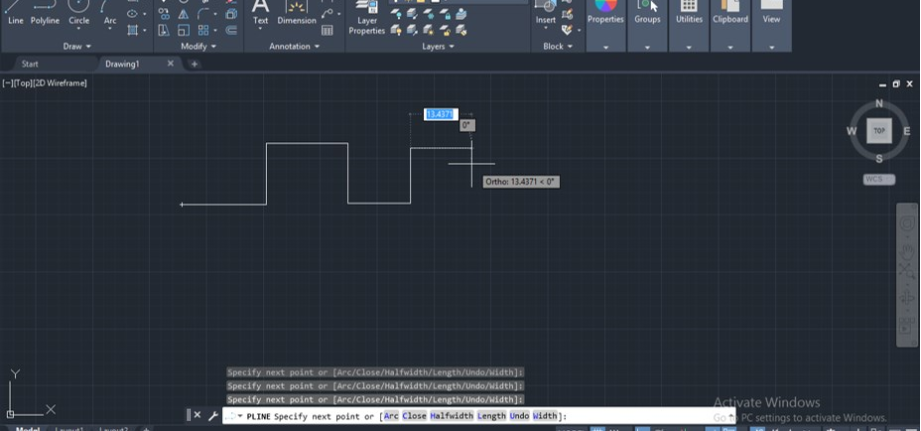The image size is (921, 431).
Task: Select the Line tool
Action: (x=15, y=13)
